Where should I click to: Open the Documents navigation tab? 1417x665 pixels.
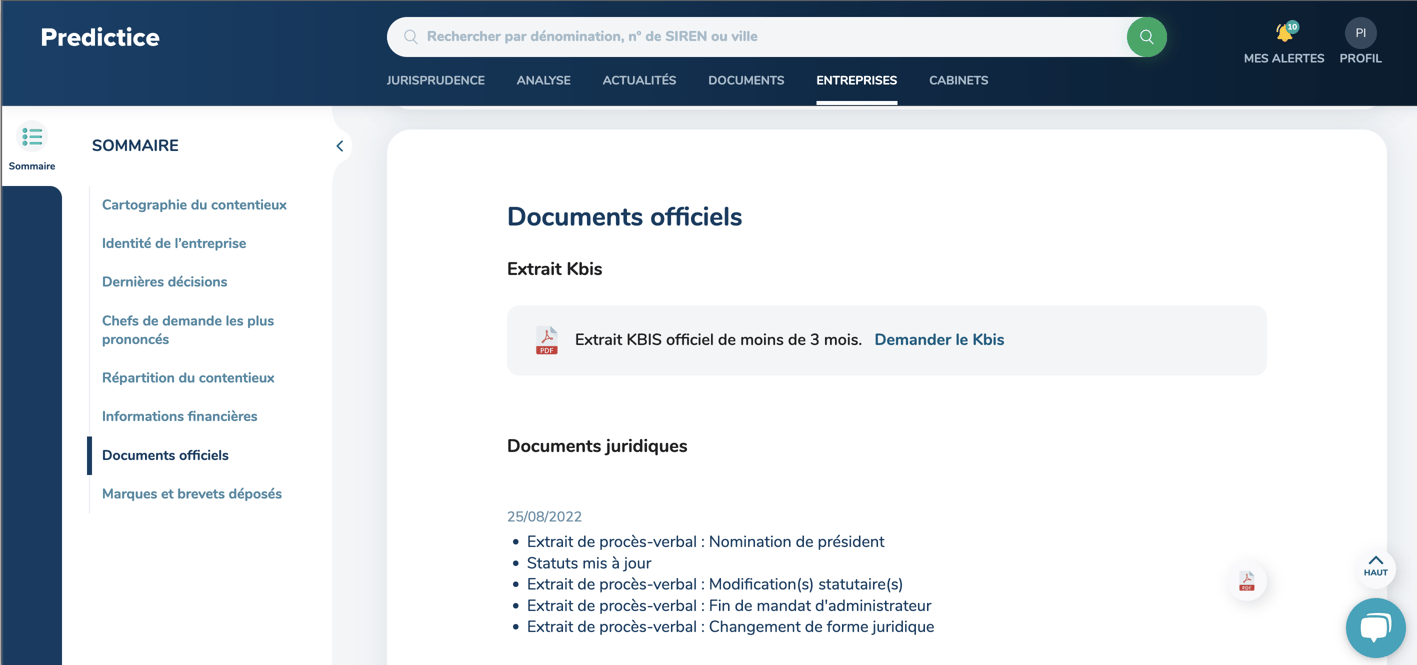point(745,80)
